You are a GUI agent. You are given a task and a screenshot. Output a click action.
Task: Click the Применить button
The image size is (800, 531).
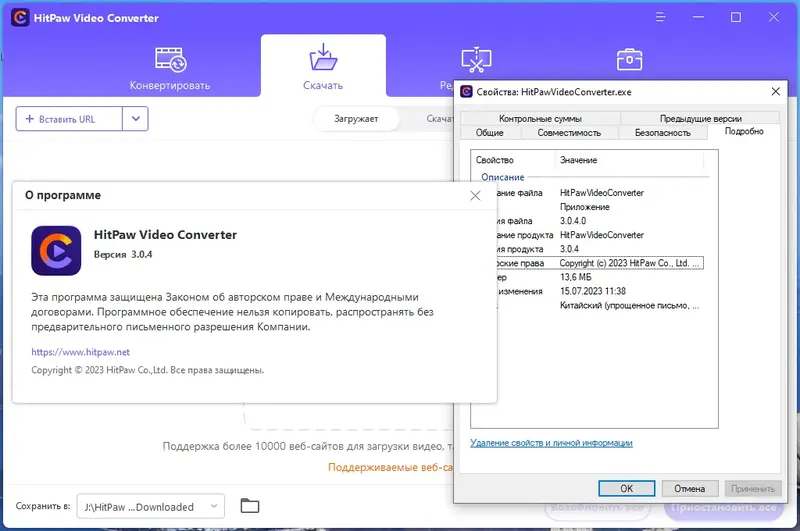(x=753, y=489)
